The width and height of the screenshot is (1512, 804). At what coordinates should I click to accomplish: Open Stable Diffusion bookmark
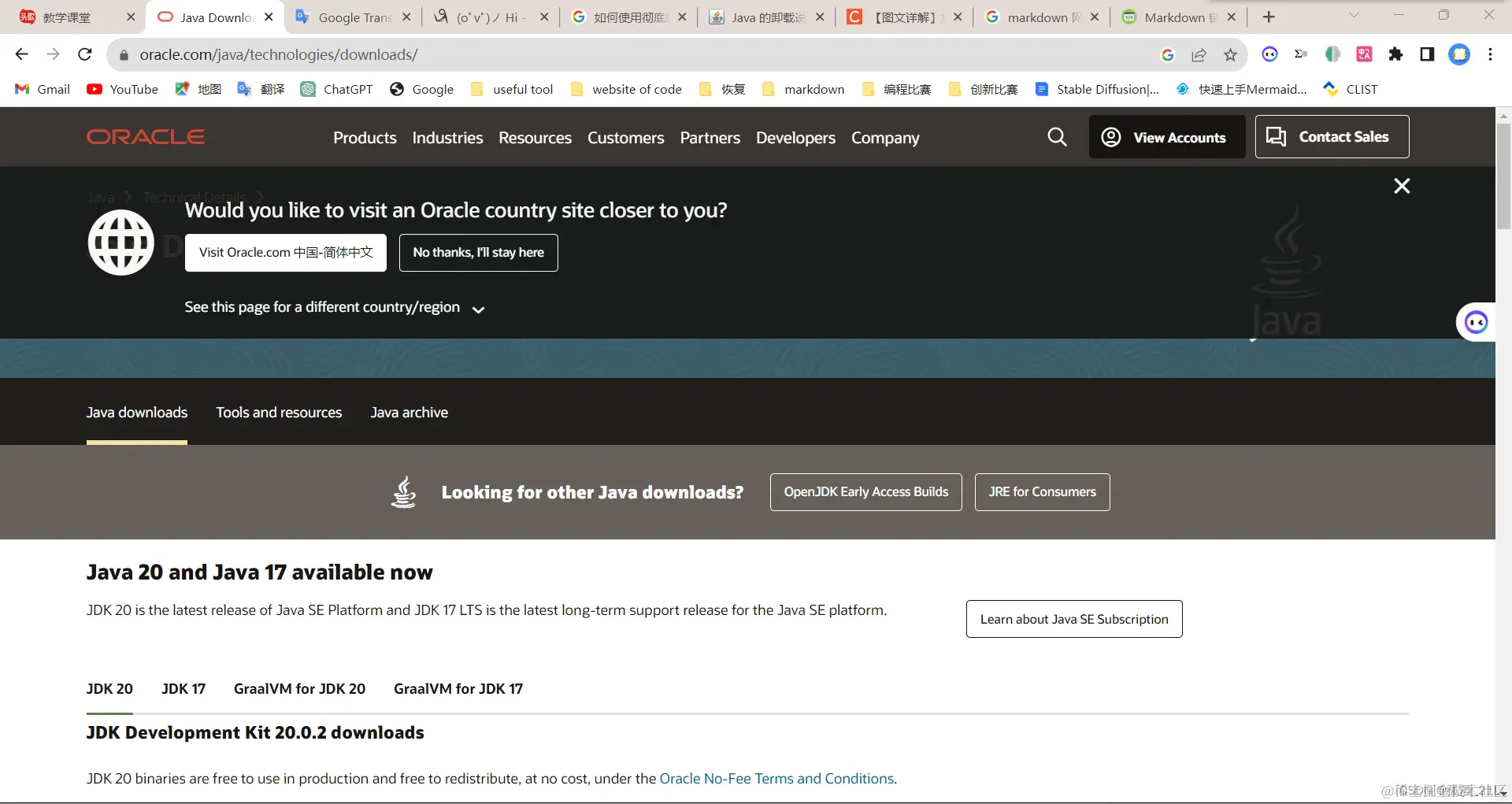[x=1097, y=89]
